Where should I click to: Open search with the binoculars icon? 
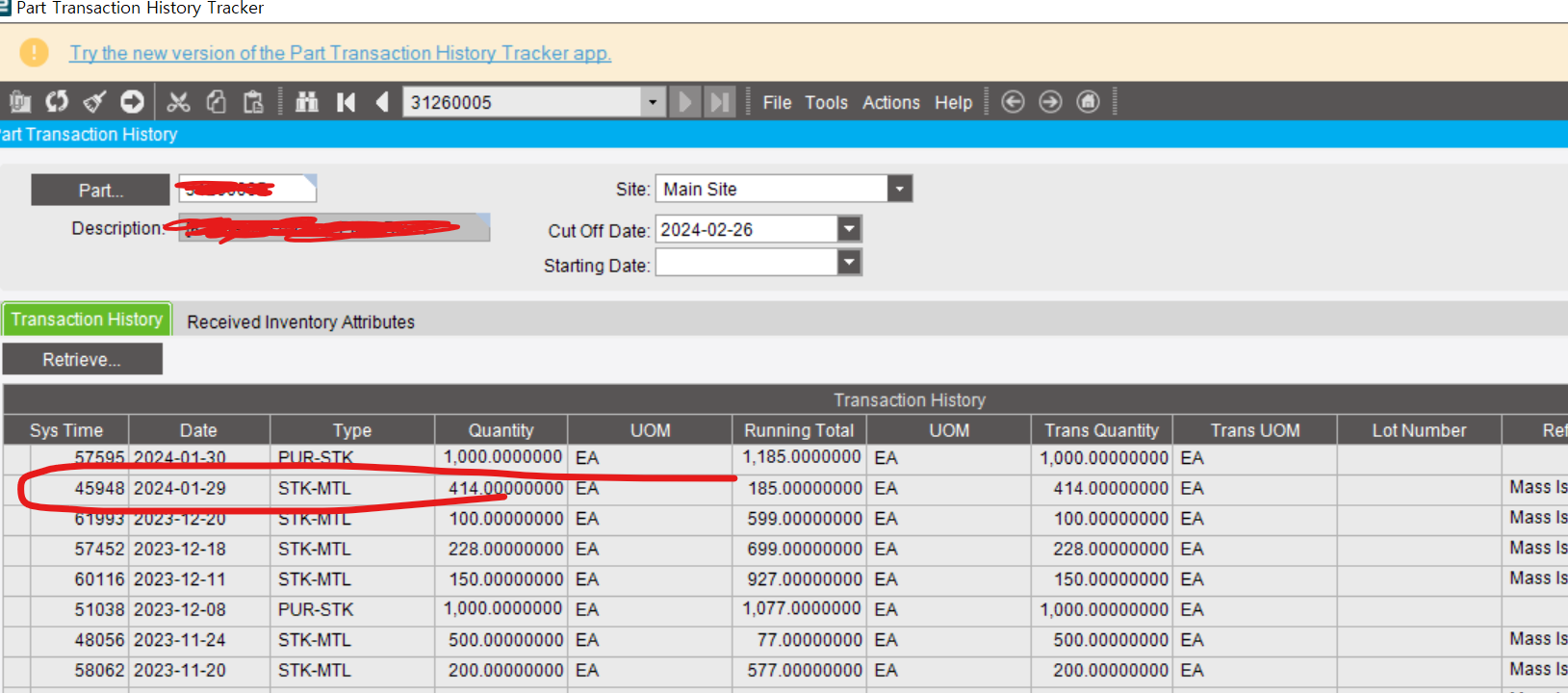tap(307, 101)
